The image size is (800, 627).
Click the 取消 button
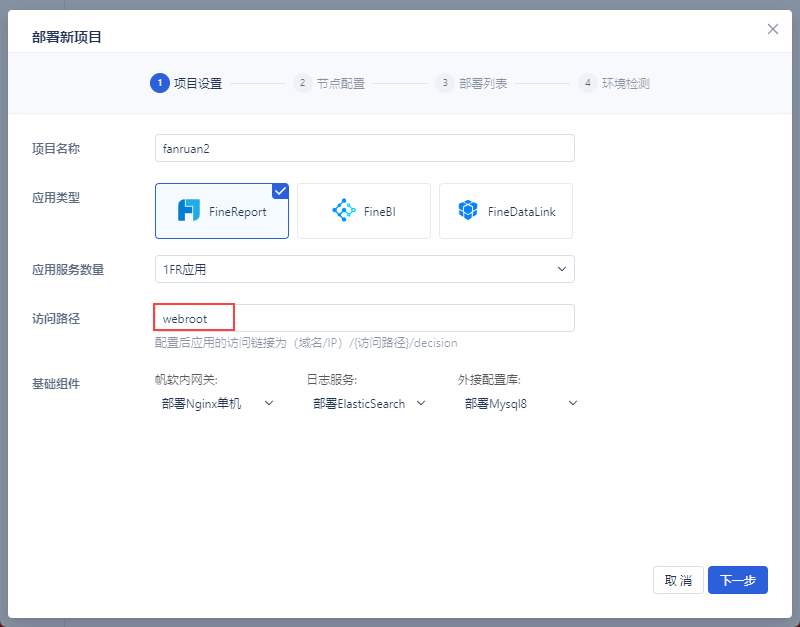(678, 580)
